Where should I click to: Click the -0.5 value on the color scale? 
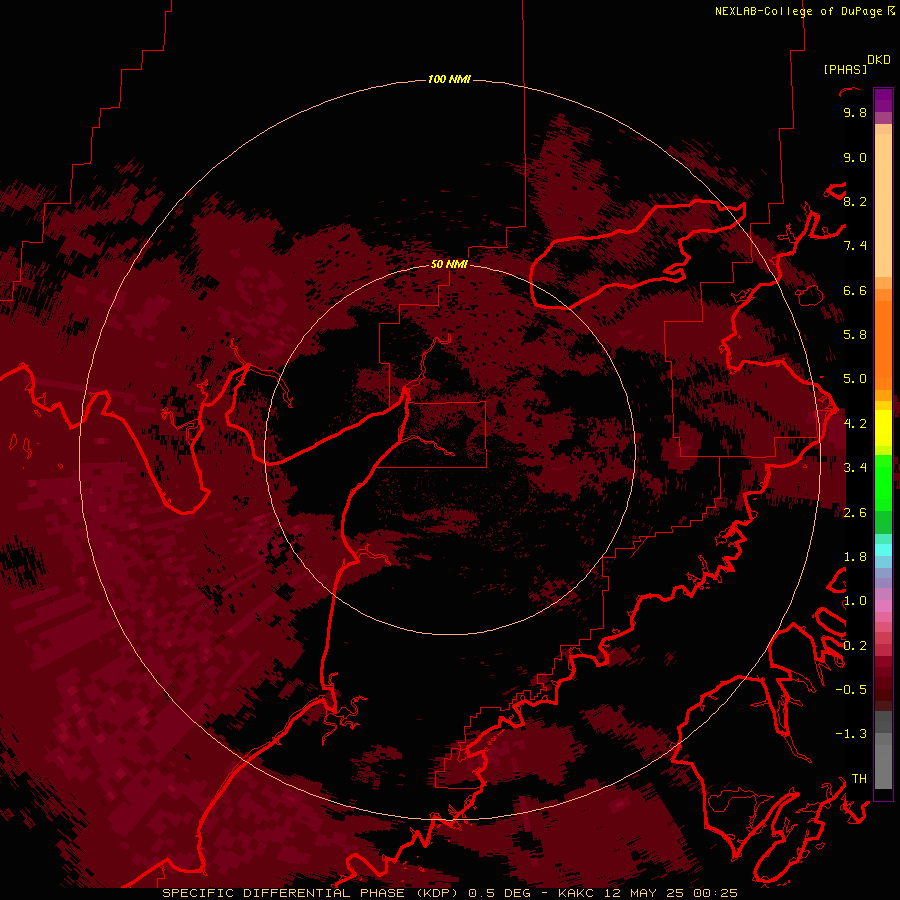[x=851, y=690]
